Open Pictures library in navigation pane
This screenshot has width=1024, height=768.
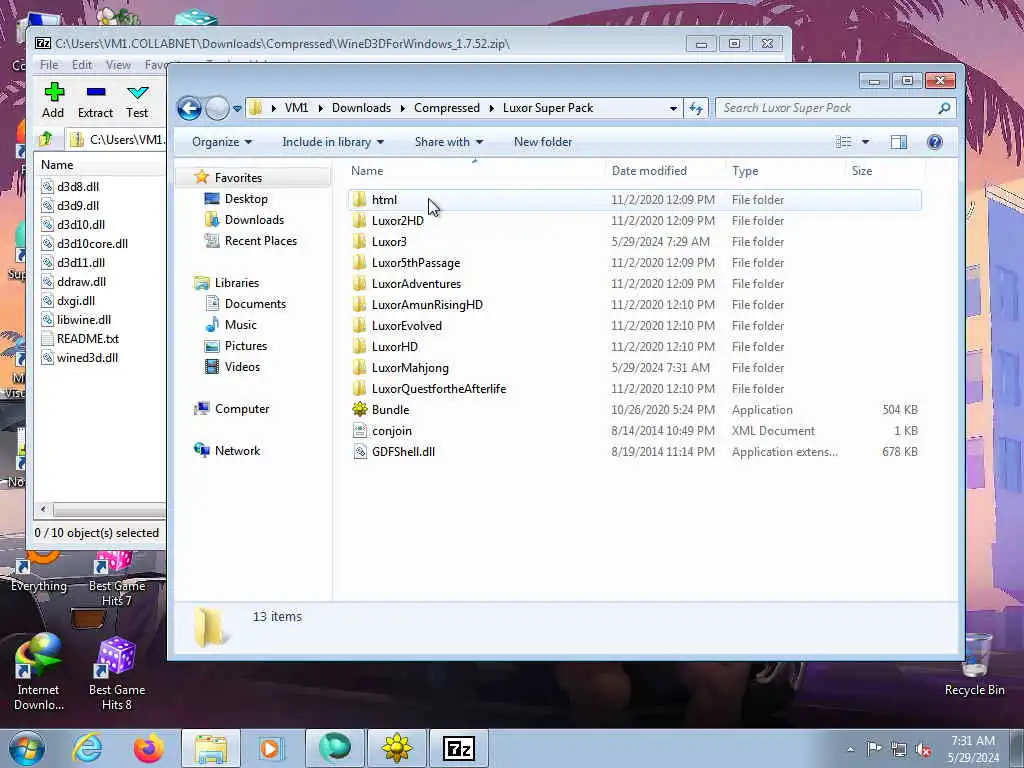246,345
